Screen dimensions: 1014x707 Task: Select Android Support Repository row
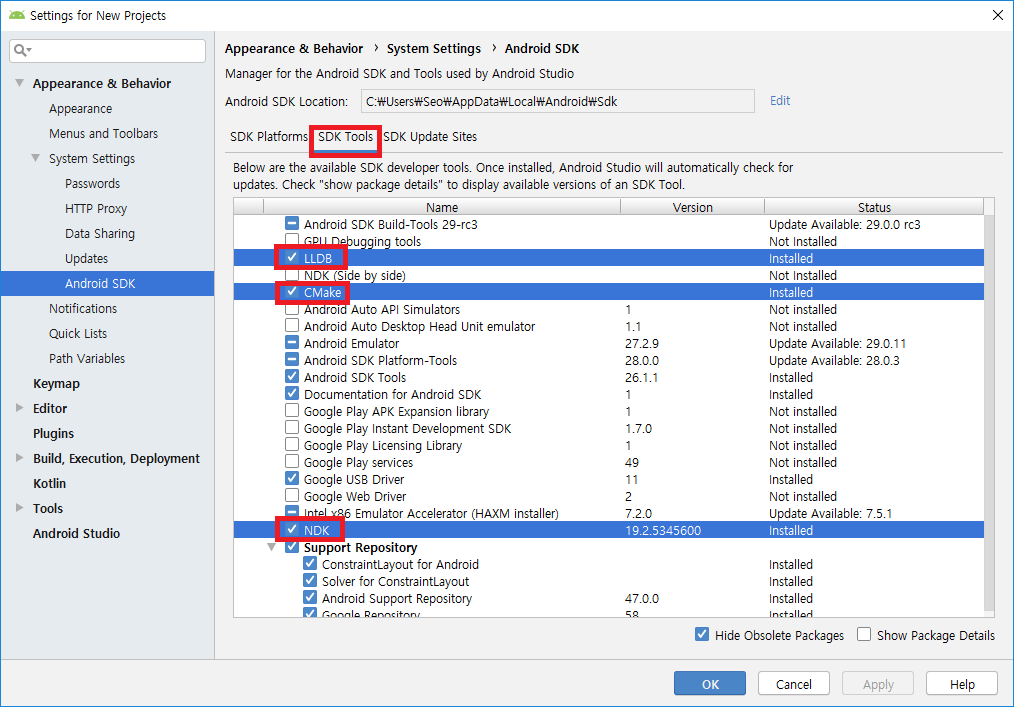[609, 598]
